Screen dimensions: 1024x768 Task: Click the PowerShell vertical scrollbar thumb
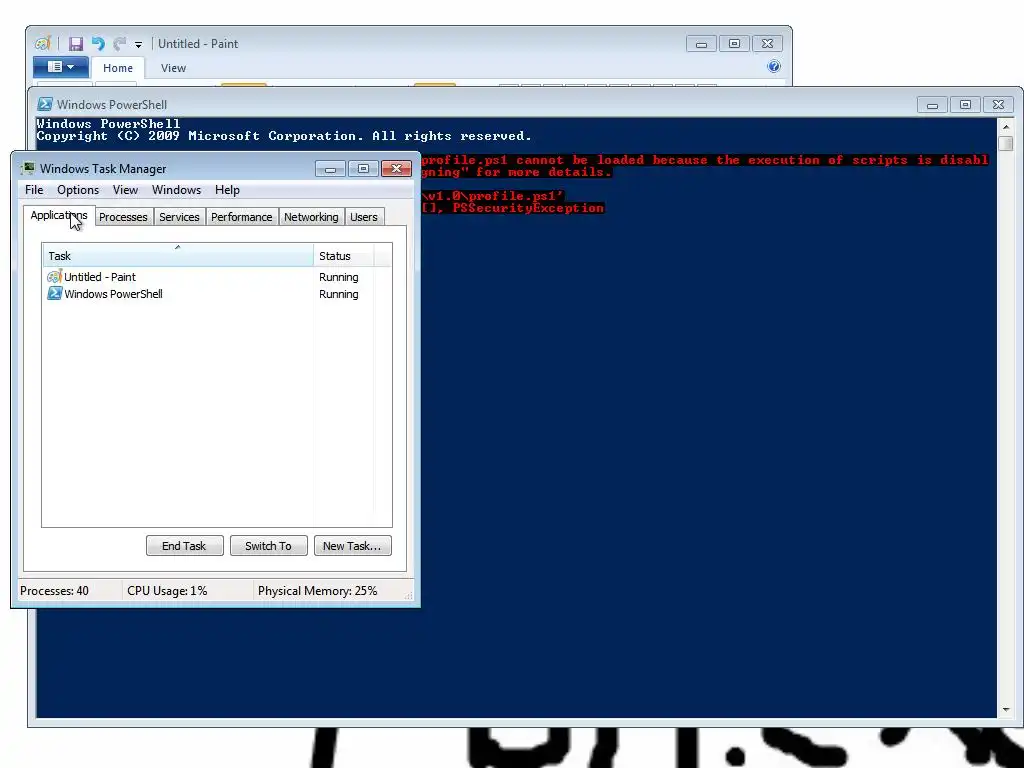1006,144
